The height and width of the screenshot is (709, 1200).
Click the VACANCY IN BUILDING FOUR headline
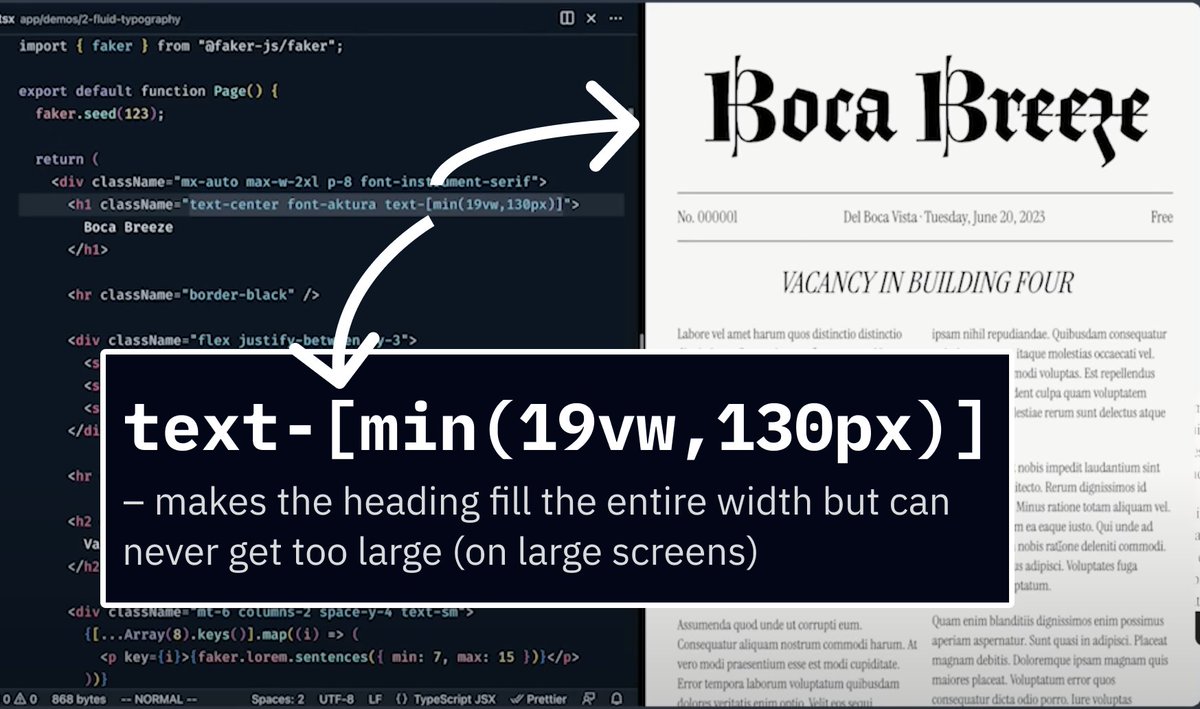click(926, 283)
